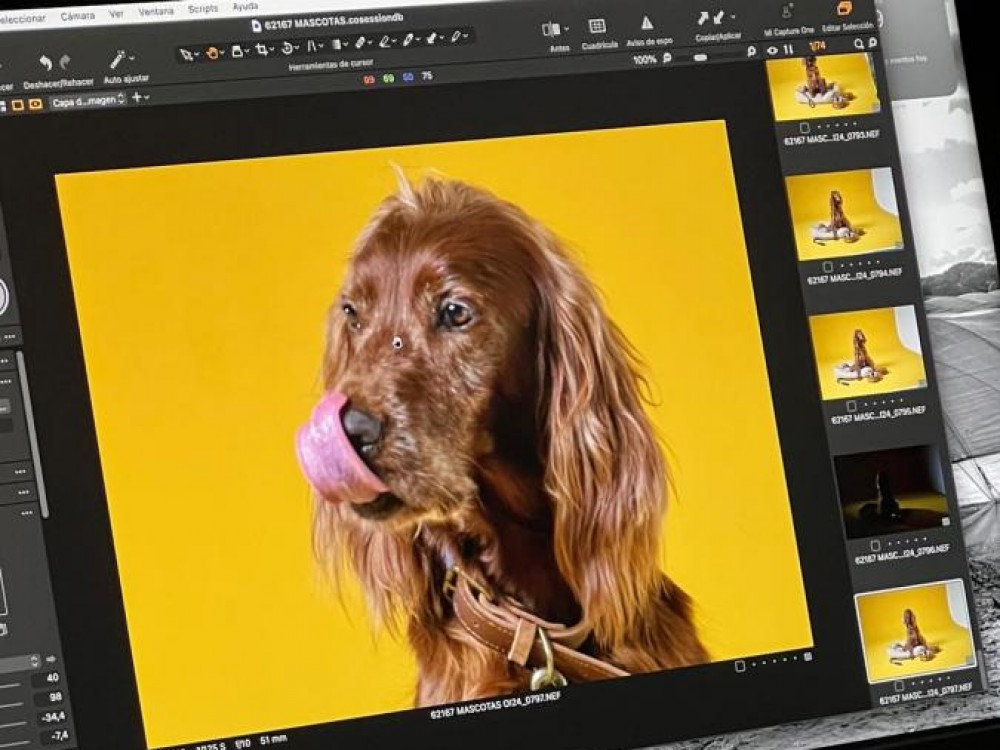Tick checkbox under thumbnail 0794.NEF
The width and height of the screenshot is (1000, 750).
pyautogui.click(x=828, y=266)
